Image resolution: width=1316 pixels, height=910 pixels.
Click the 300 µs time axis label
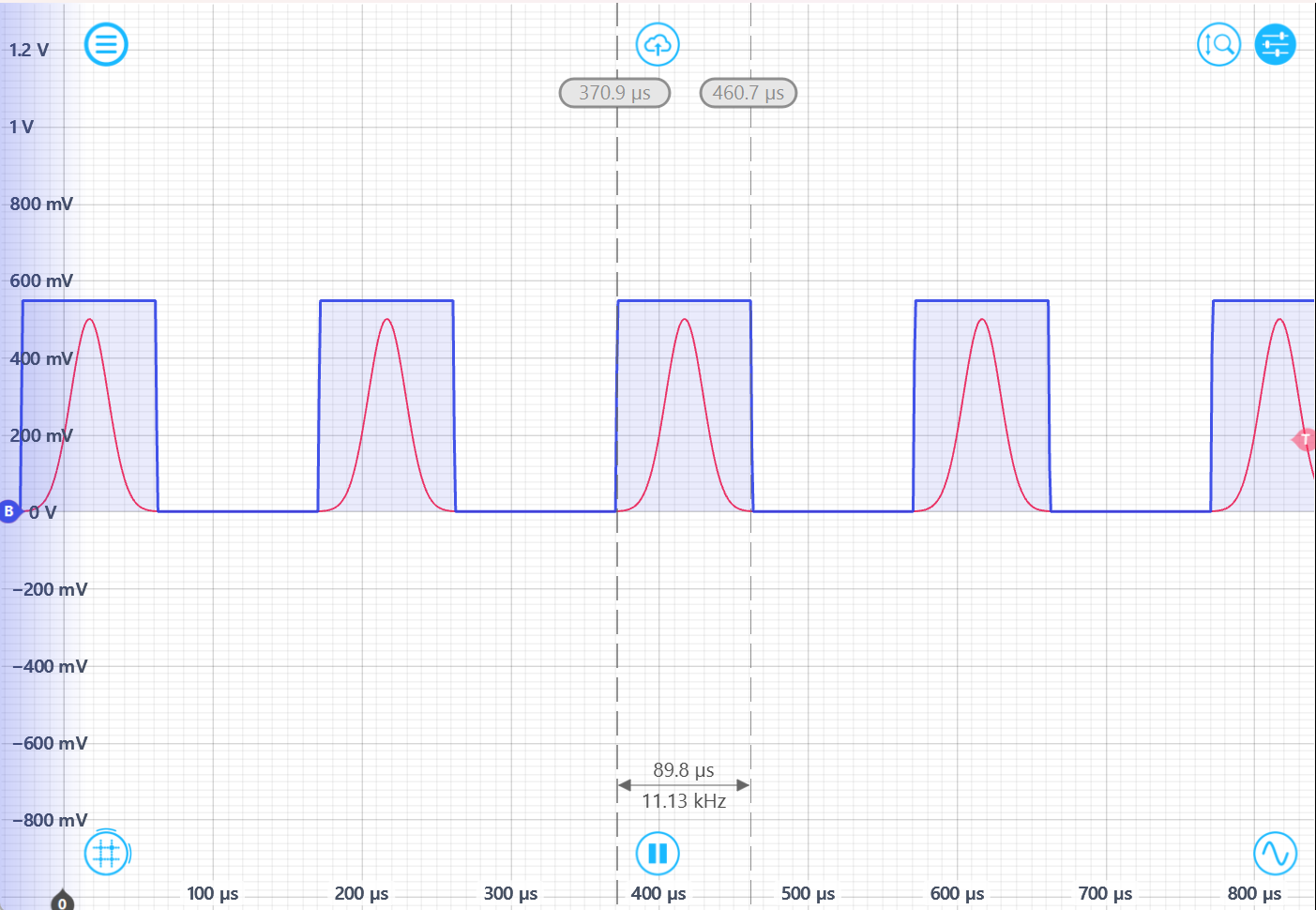(x=510, y=893)
